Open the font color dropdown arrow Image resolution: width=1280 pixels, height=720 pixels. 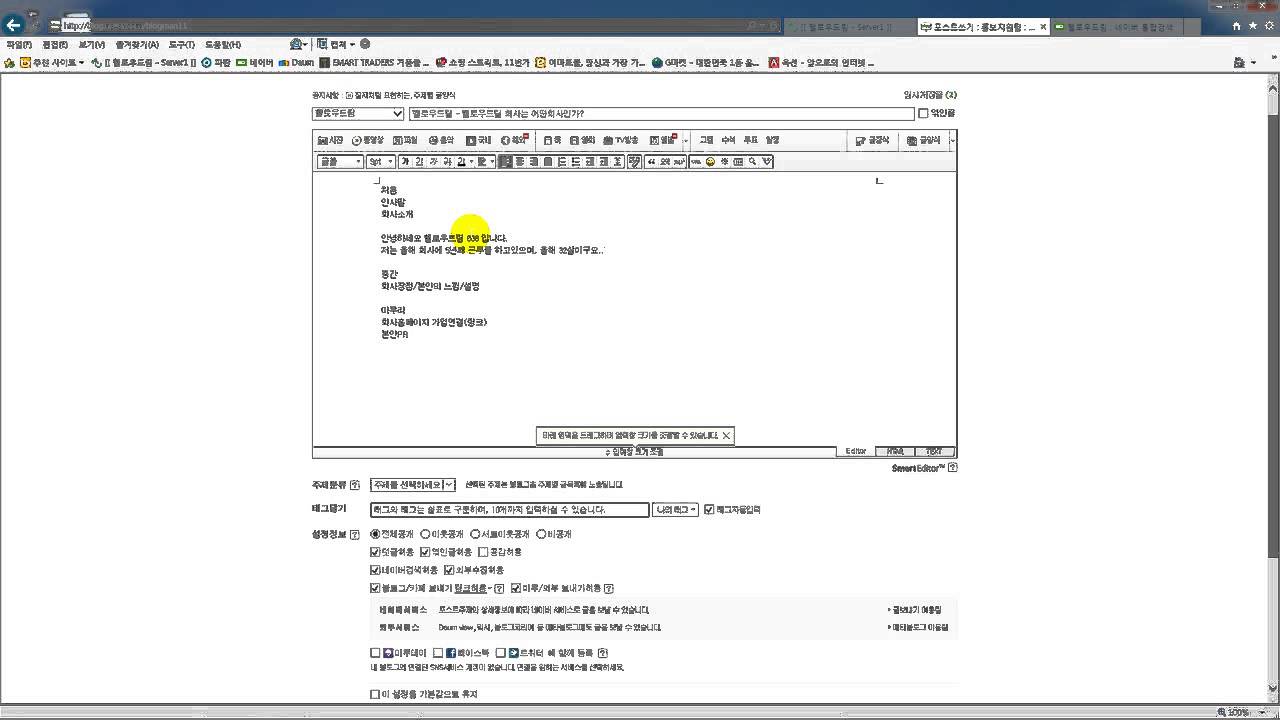tap(472, 162)
